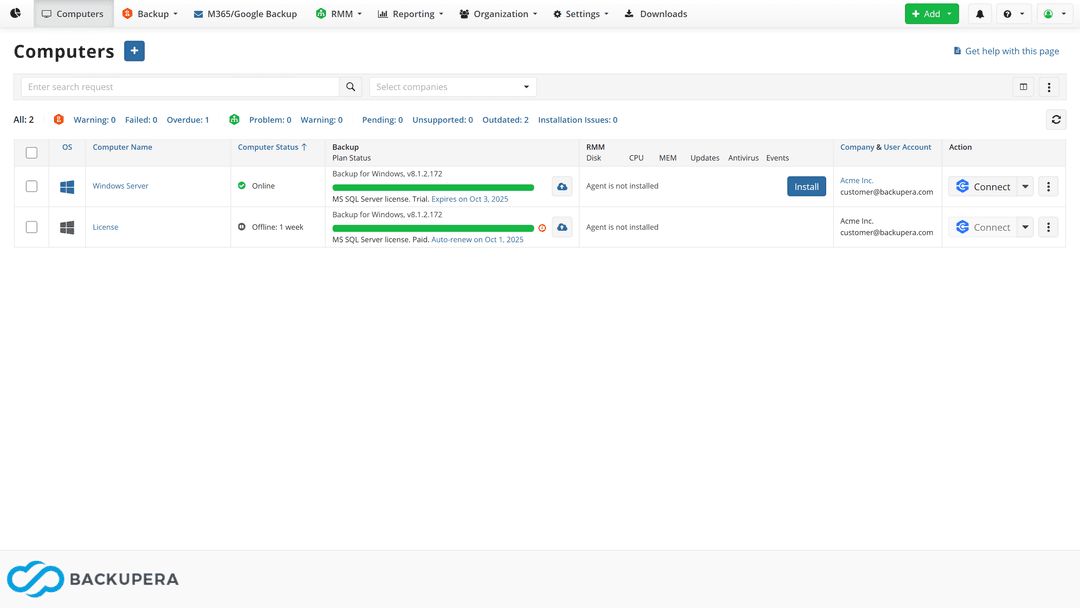Click the search magnifier icon

tap(351, 87)
